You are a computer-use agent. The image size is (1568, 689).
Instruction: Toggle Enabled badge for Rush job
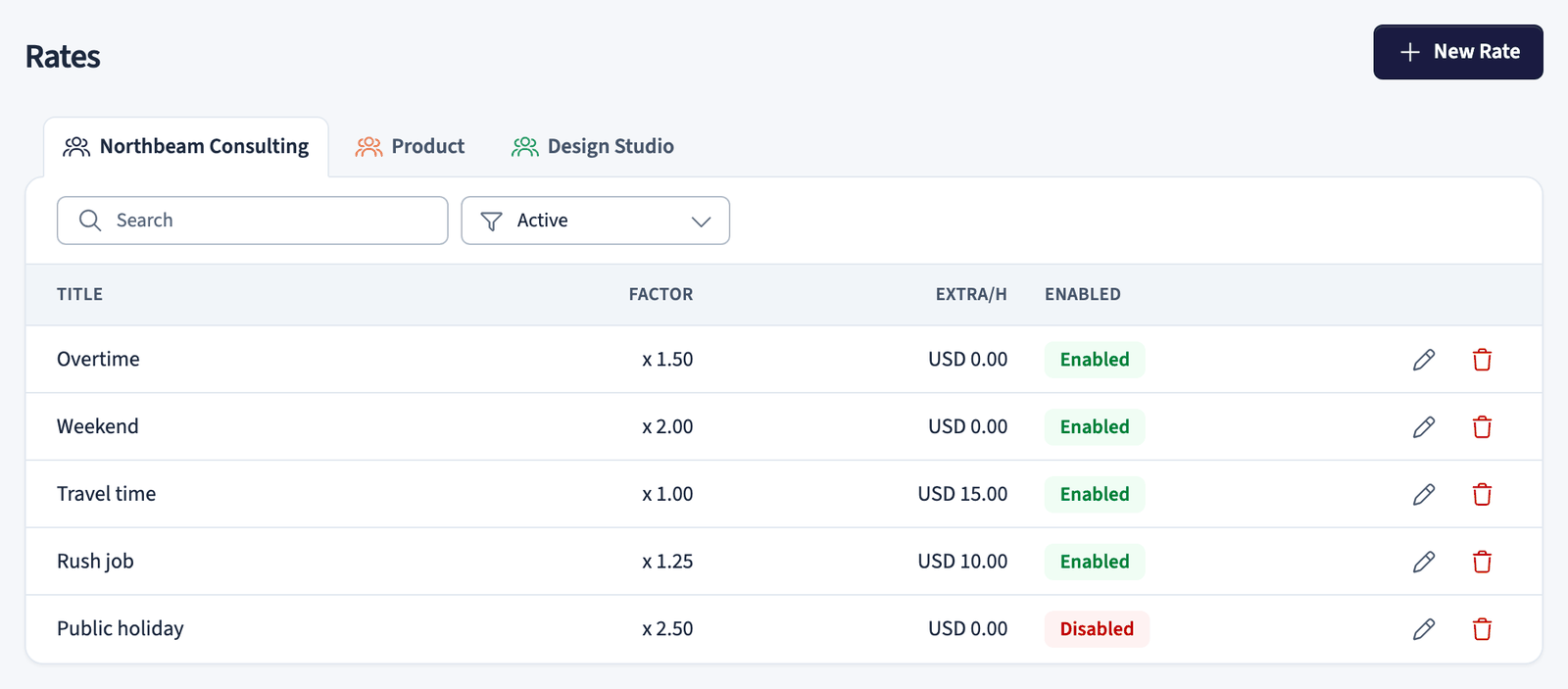point(1095,562)
